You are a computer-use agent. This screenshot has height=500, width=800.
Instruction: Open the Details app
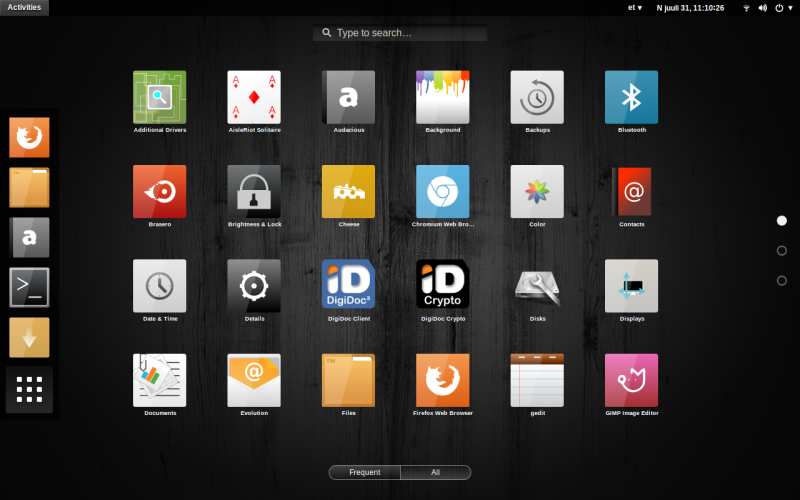coord(254,286)
